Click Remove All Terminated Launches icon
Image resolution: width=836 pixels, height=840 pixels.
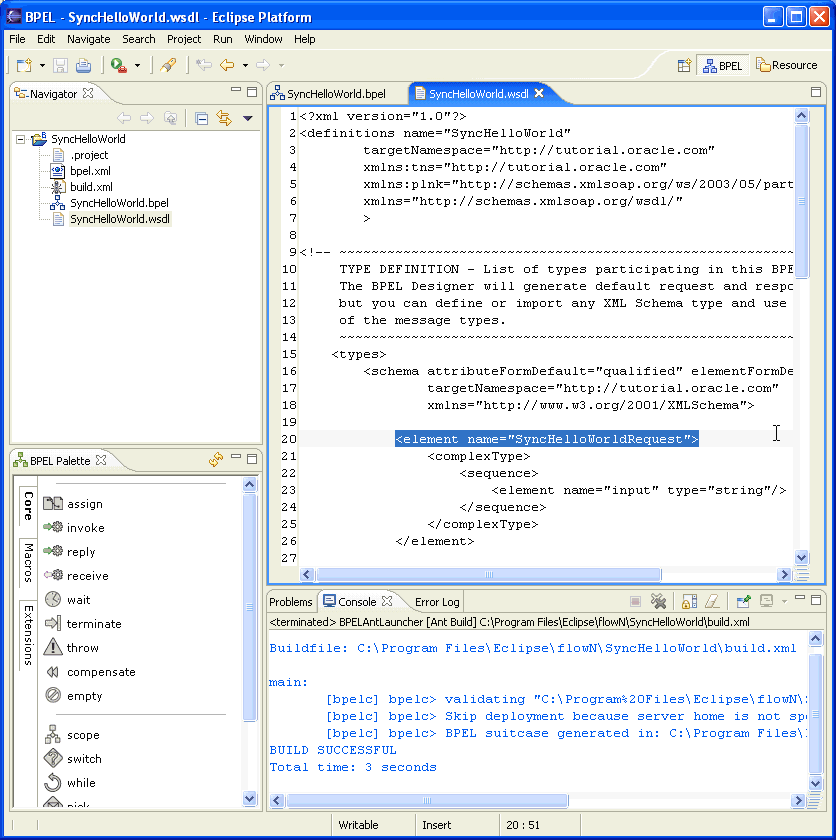[658, 602]
